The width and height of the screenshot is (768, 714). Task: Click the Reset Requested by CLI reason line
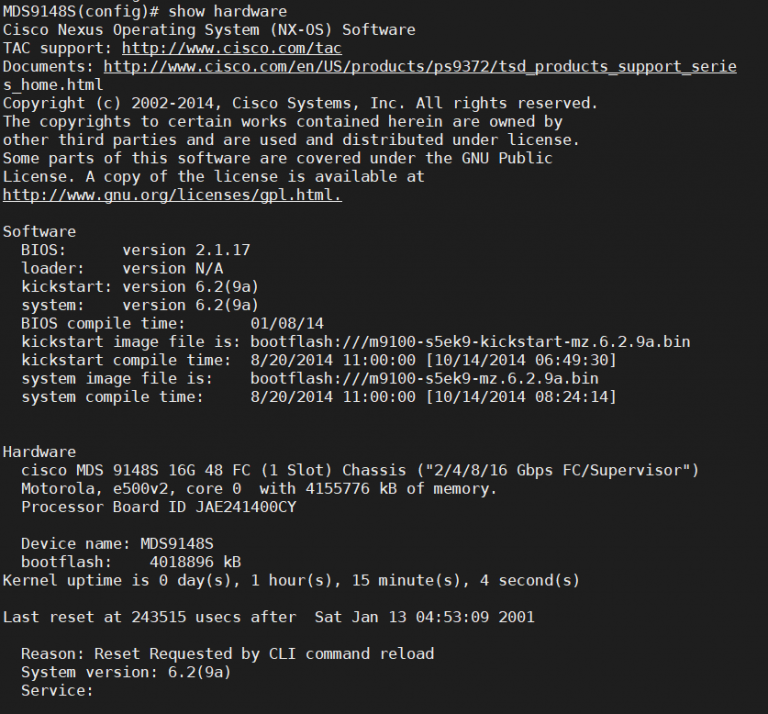click(x=228, y=654)
